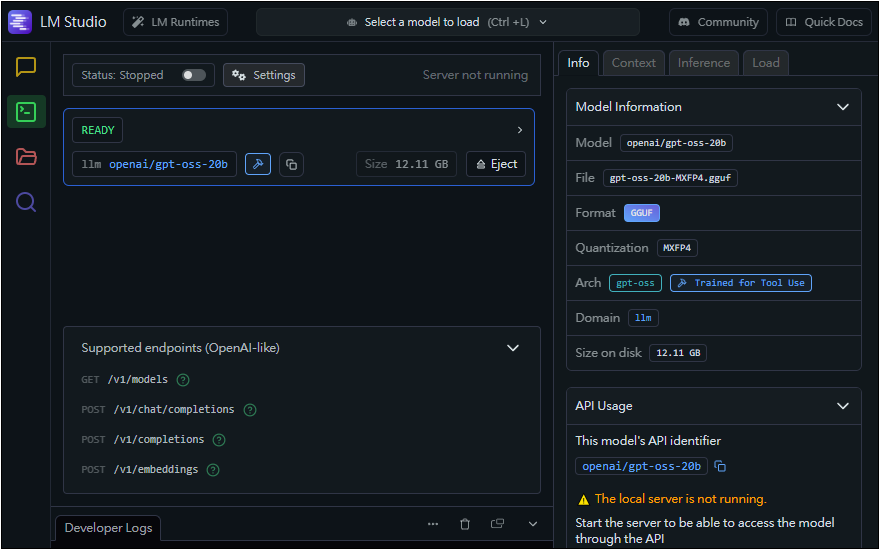Copy the API identifier openai/gpt-oss-20b
The height and width of the screenshot is (550, 880).
click(x=720, y=466)
